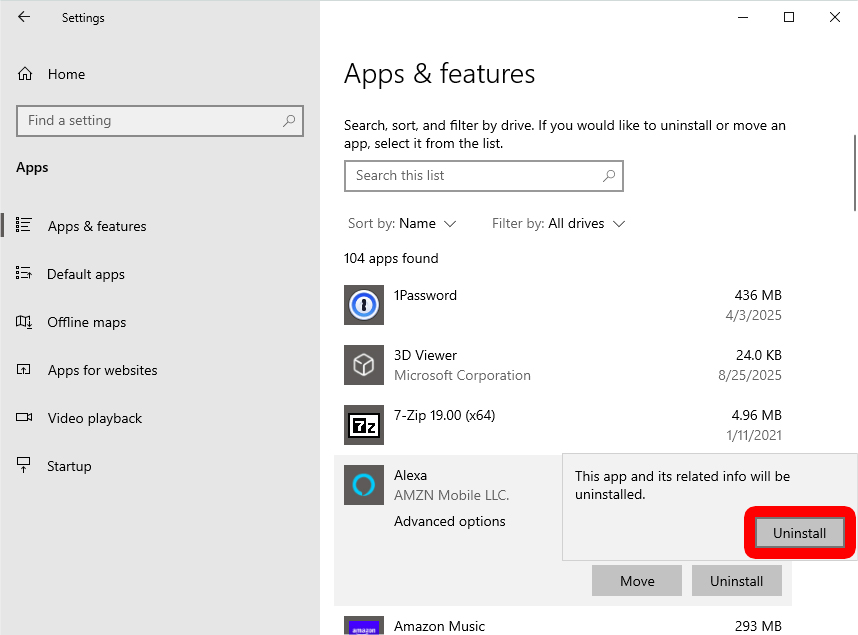Open the Sort by Name dropdown
The width and height of the screenshot is (858, 635).
point(403,223)
